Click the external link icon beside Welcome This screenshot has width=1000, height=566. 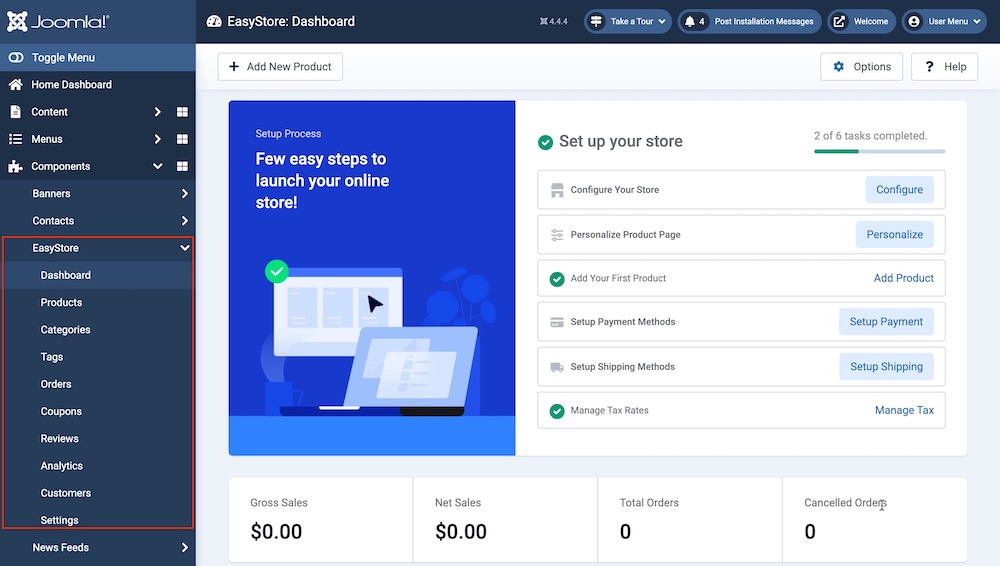tap(839, 22)
